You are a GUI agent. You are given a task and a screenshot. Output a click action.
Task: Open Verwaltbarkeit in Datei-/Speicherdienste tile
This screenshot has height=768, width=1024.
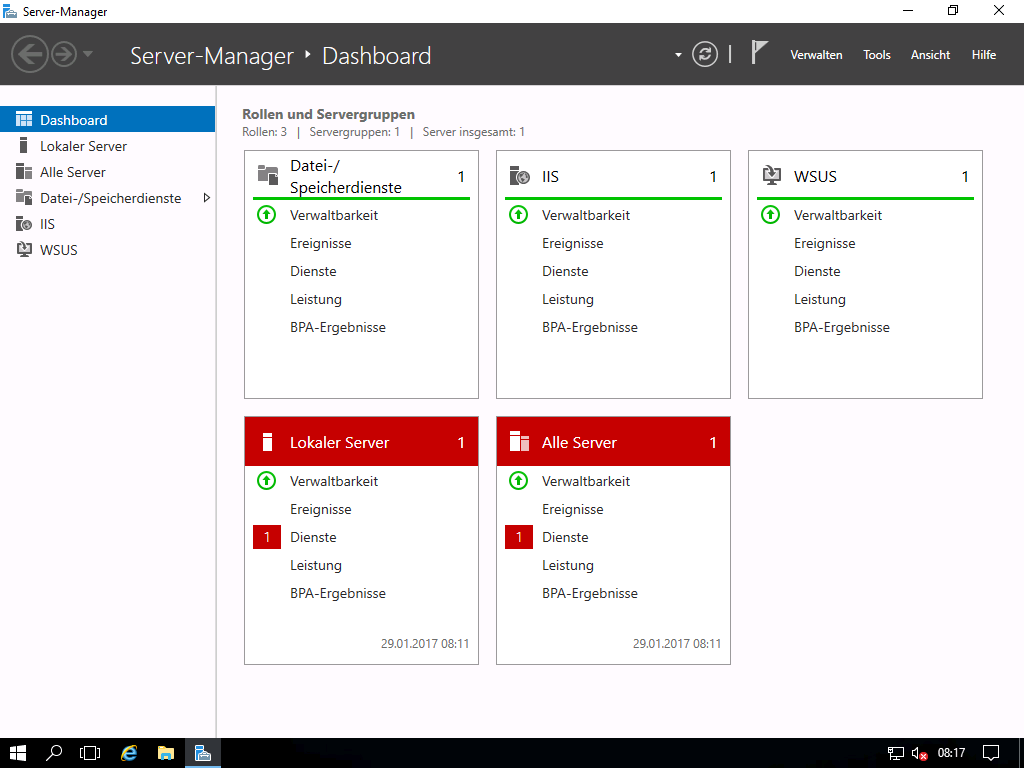pyautogui.click(x=334, y=215)
